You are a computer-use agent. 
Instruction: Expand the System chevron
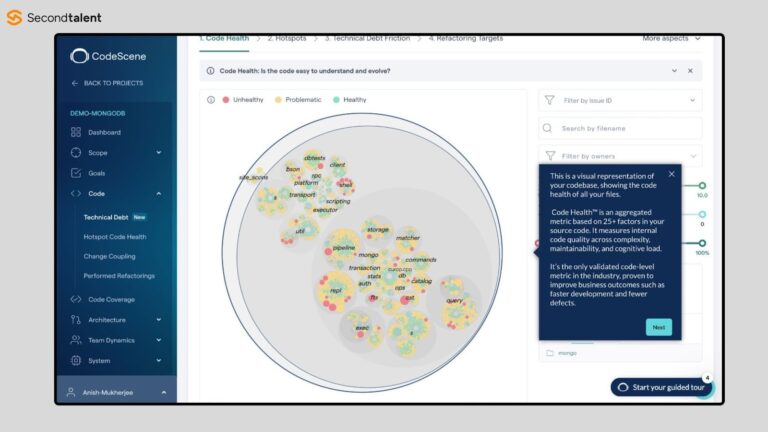[x=159, y=360]
